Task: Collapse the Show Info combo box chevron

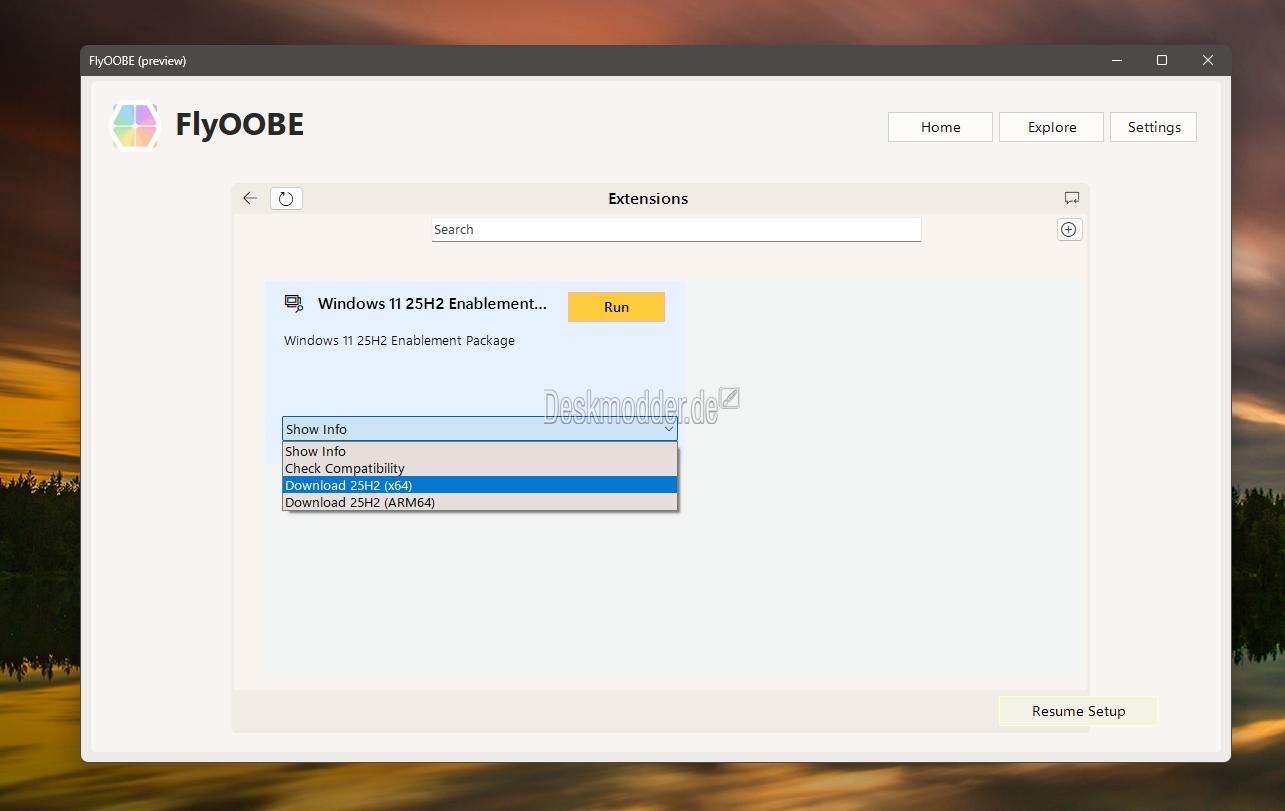Action: pyautogui.click(x=668, y=429)
